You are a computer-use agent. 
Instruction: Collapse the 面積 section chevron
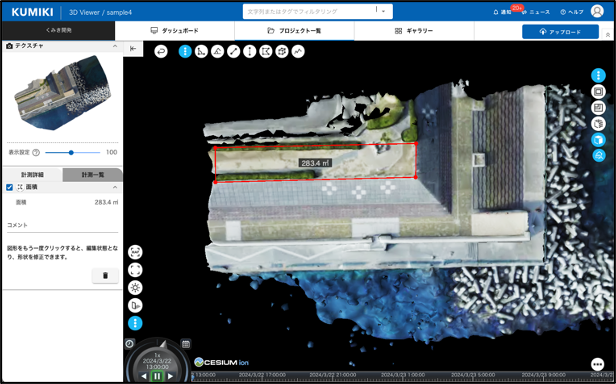(x=115, y=187)
